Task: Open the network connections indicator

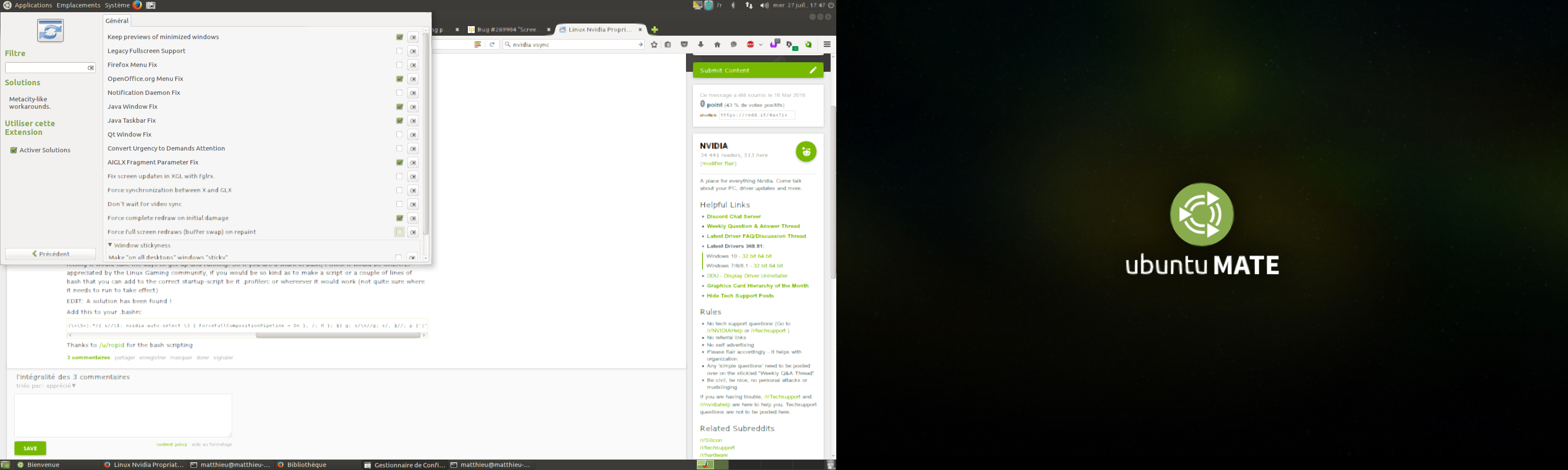Action: [x=749, y=5]
